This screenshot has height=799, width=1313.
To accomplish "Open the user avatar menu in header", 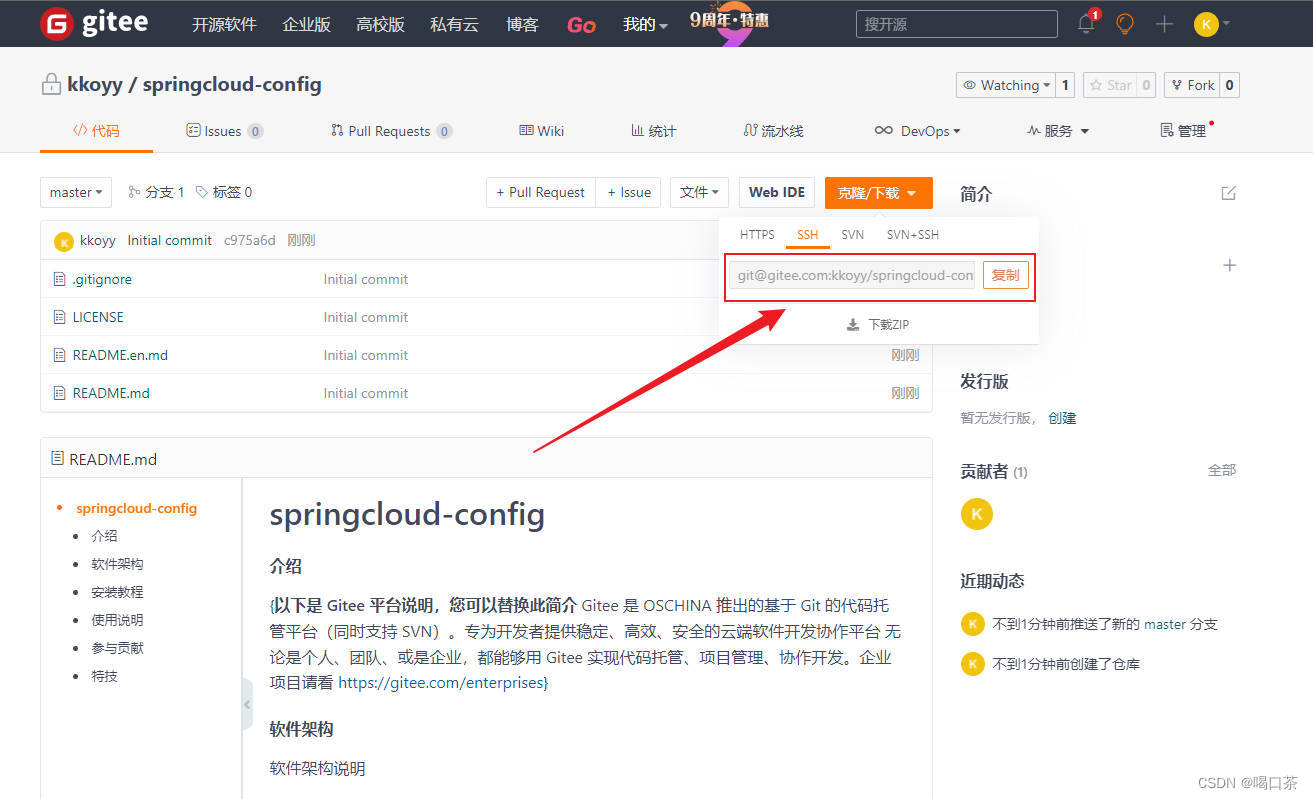I will tap(1212, 23).
